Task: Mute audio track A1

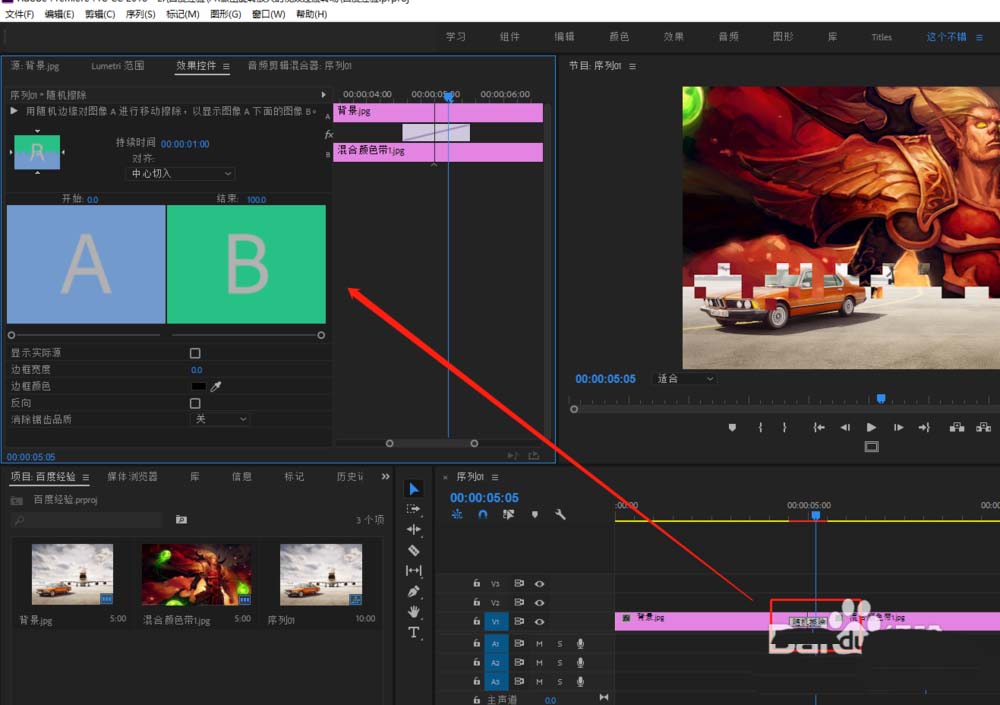Action: point(539,643)
